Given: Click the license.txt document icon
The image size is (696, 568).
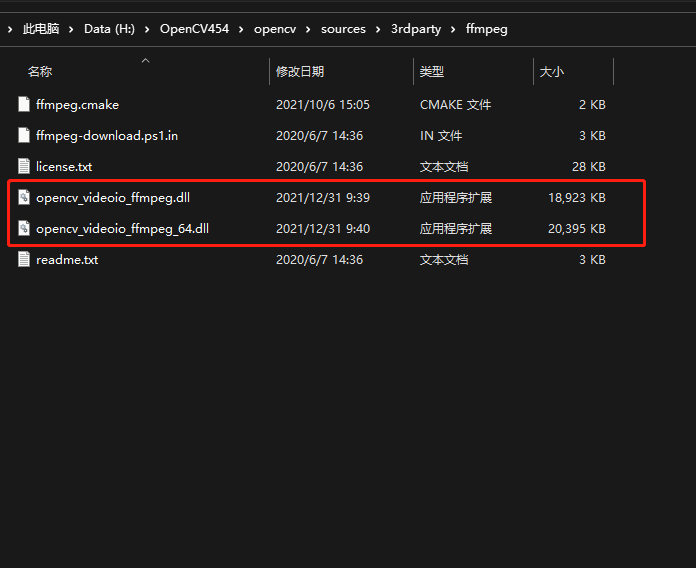Looking at the screenshot, I should (x=24, y=166).
